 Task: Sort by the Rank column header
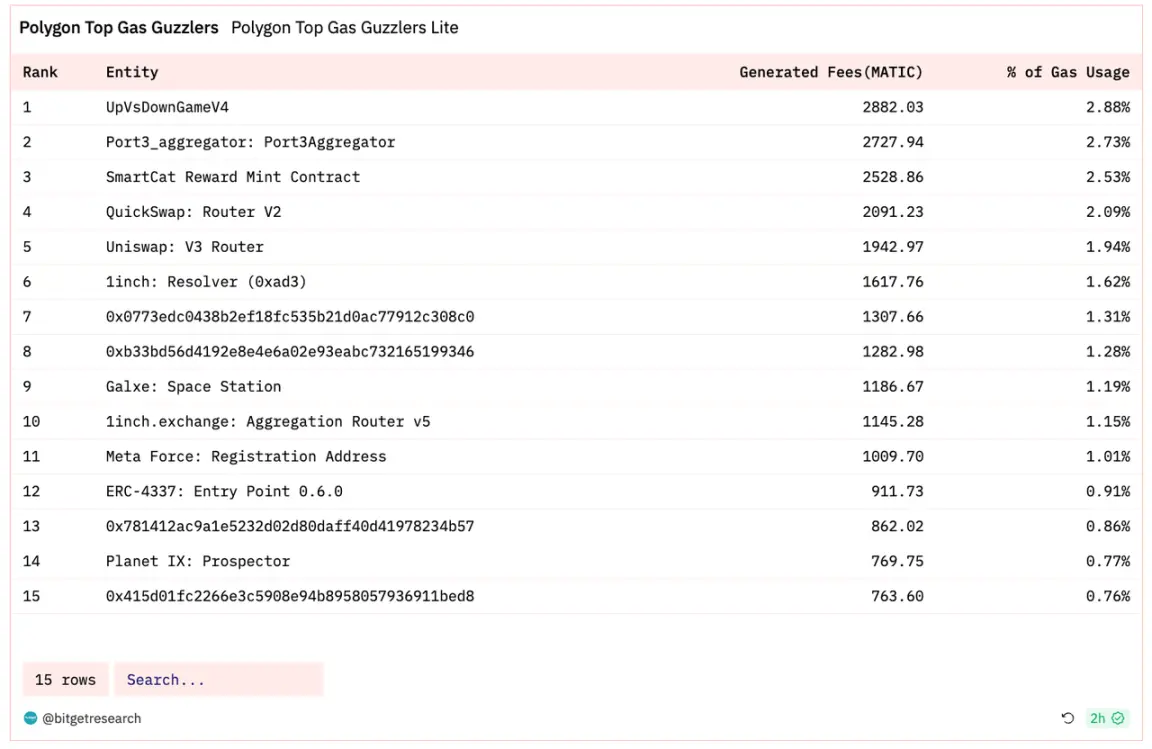[40, 72]
